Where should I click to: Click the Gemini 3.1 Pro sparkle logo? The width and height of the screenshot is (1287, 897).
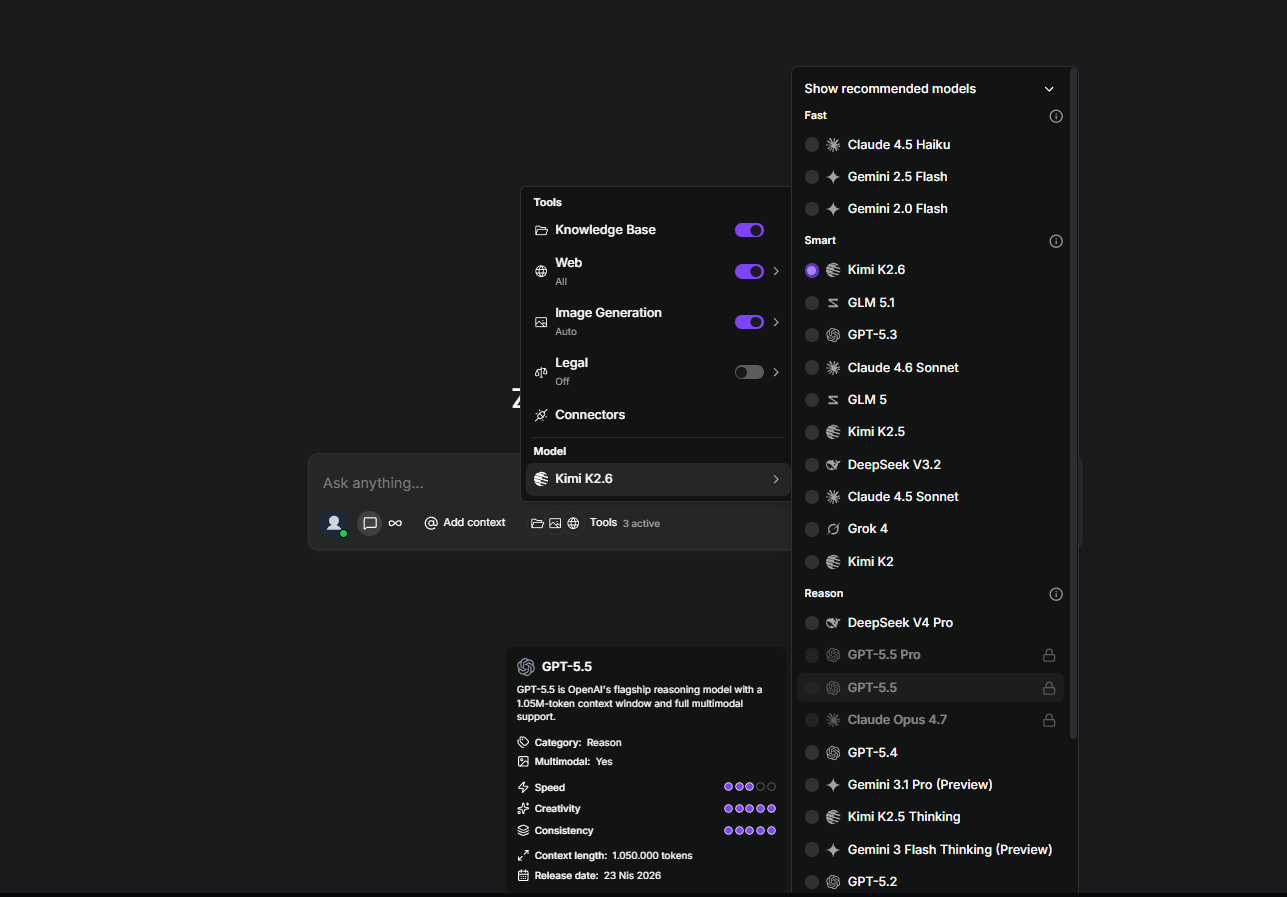click(x=833, y=785)
